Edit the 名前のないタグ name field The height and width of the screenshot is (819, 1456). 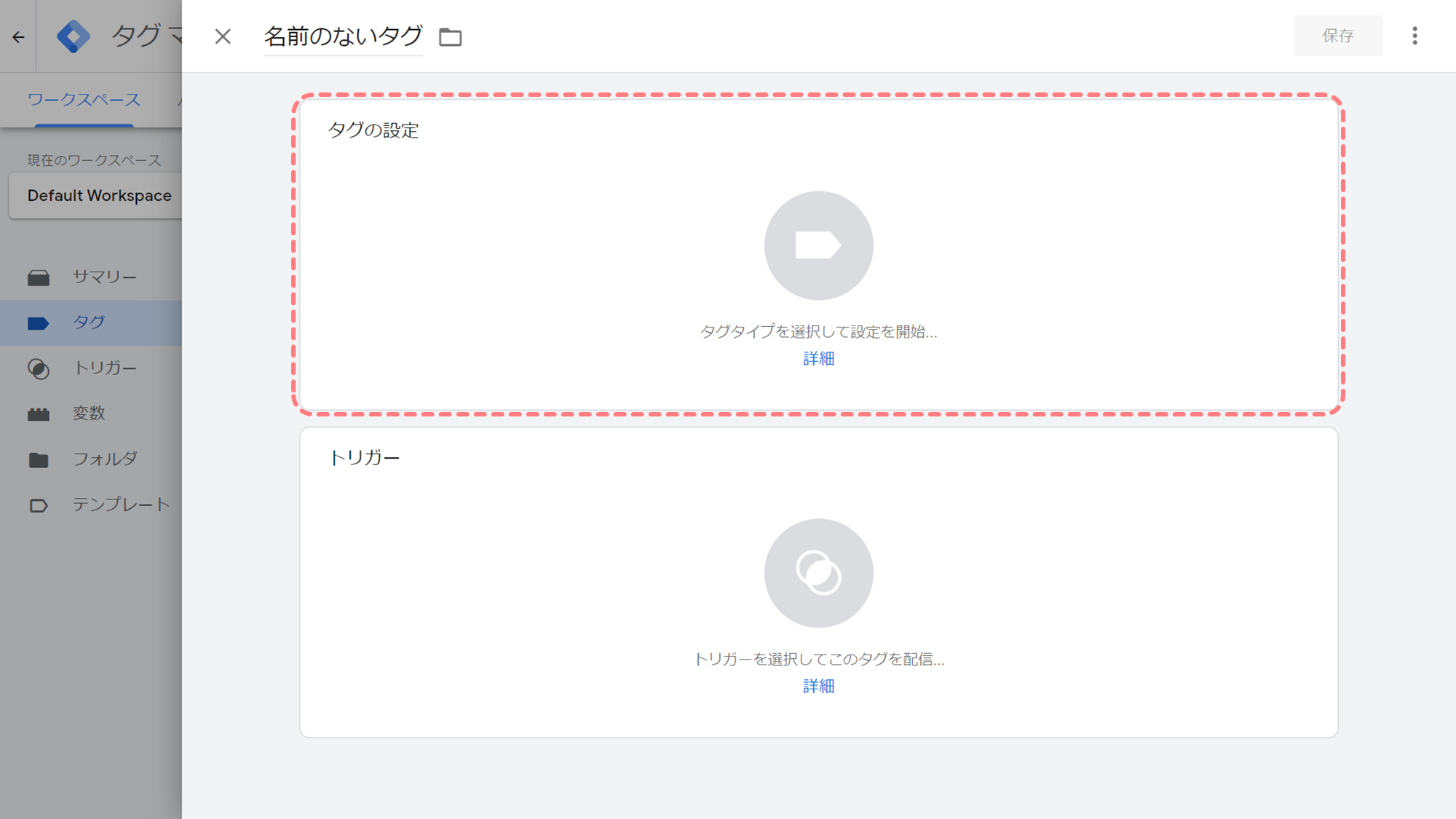[x=343, y=36]
